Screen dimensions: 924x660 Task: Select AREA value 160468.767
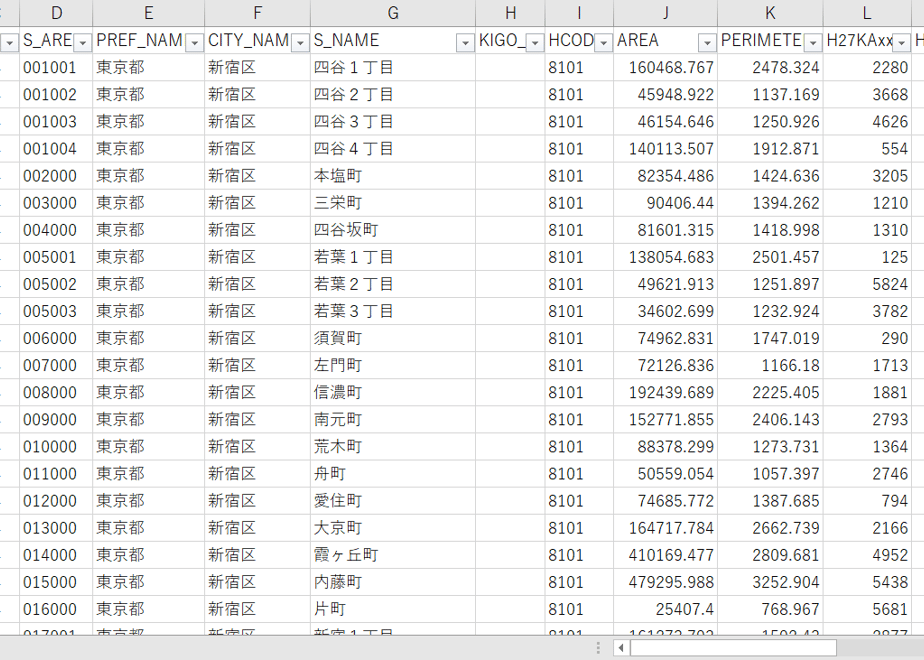[x=665, y=67]
